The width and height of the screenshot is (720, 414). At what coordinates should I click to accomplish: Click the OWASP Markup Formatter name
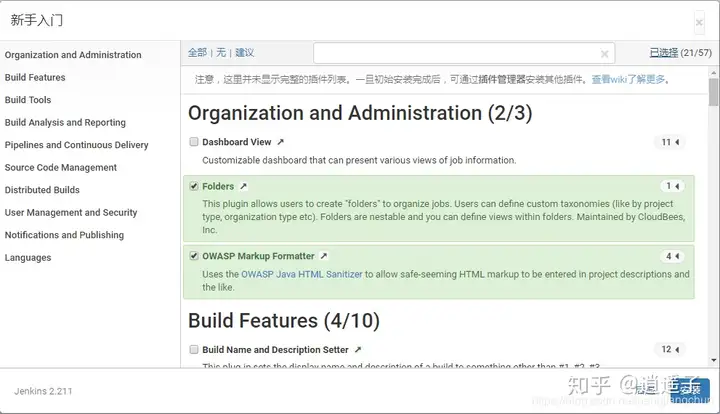[259, 256]
